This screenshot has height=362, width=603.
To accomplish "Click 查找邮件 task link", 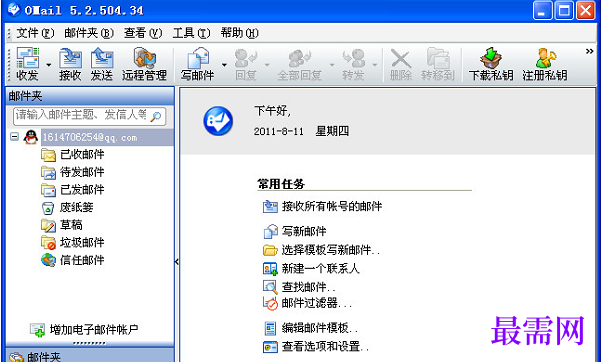I will (308, 287).
